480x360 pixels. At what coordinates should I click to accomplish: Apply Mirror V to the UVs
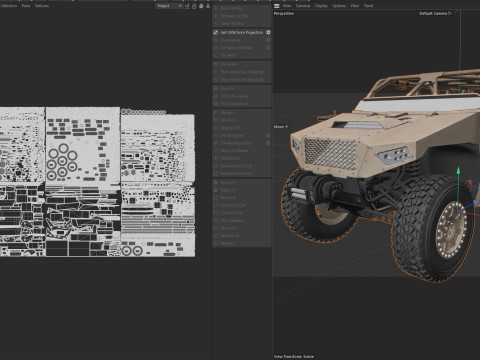pyautogui.click(x=242, y=120)
